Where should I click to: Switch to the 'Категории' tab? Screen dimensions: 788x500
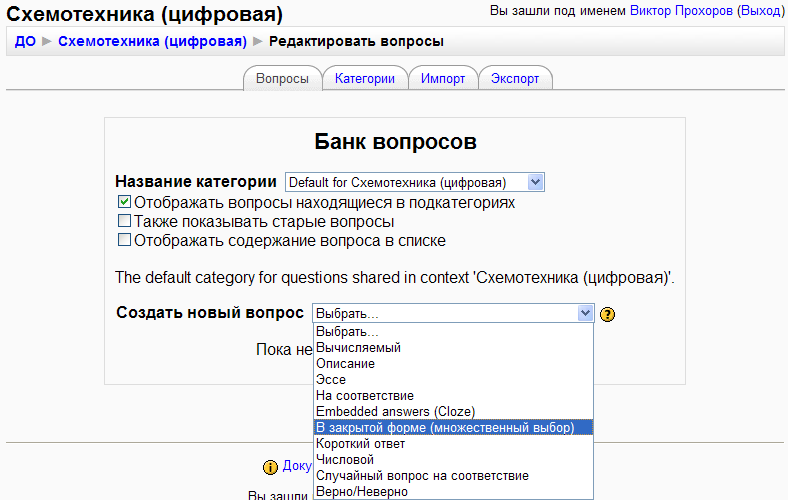pos(365,79)
